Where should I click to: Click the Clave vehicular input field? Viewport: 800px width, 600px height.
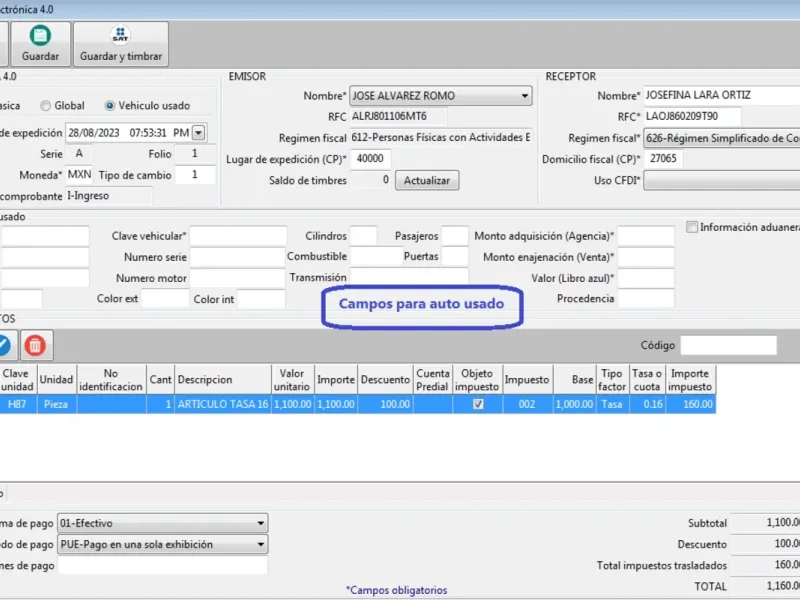click(x=238, y=236)
